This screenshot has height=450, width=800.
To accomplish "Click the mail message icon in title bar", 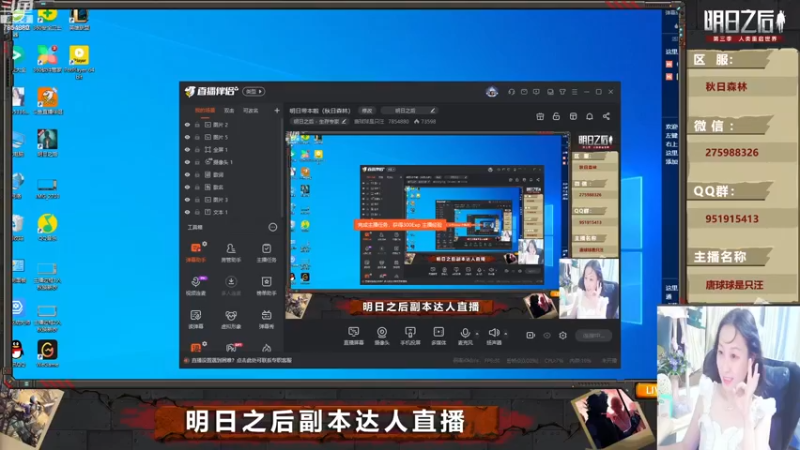I will pyautogui.click(x=524, y=92).
